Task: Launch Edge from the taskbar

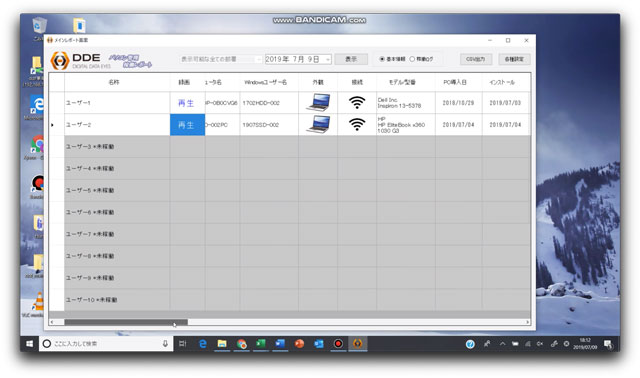Action: (202, 344)
